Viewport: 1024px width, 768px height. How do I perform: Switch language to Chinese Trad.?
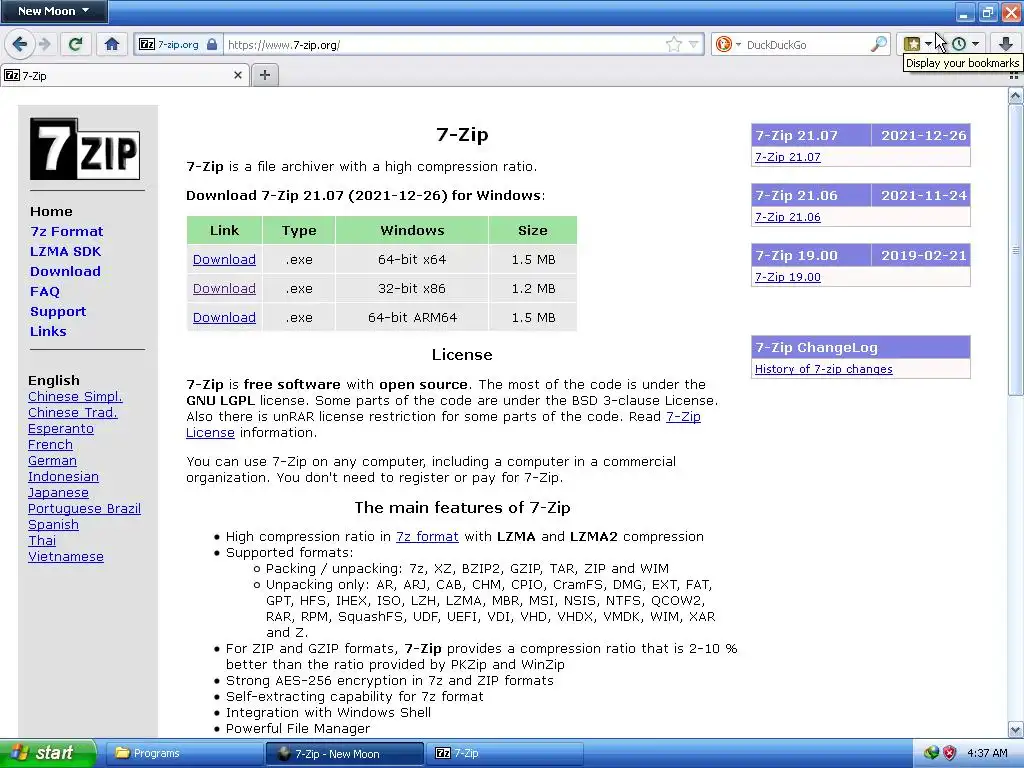coord(72,413)
